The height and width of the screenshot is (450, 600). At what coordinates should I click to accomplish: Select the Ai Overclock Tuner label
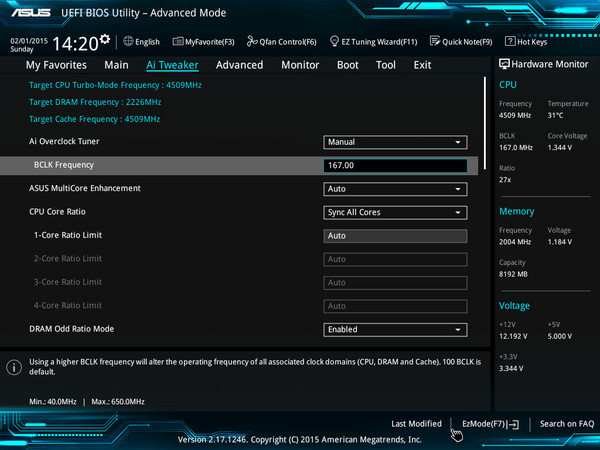(64, 141)
